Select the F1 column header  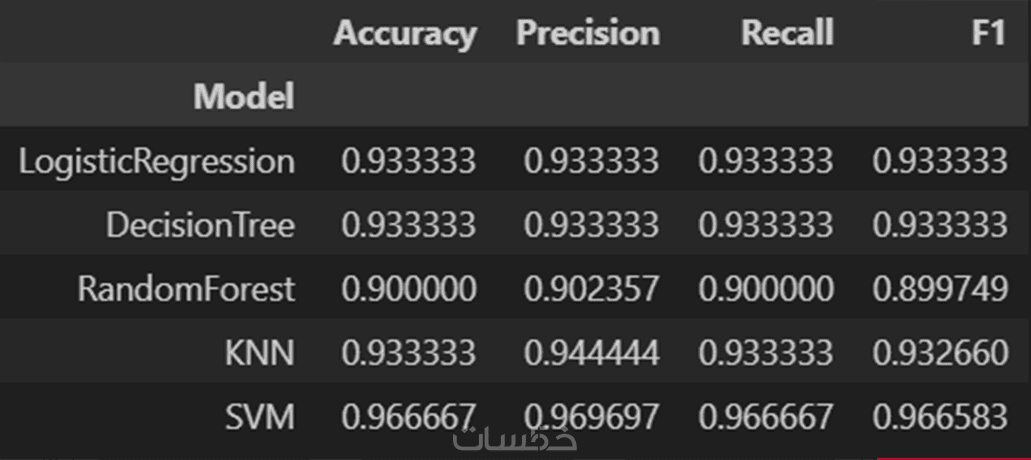[988, 33]
